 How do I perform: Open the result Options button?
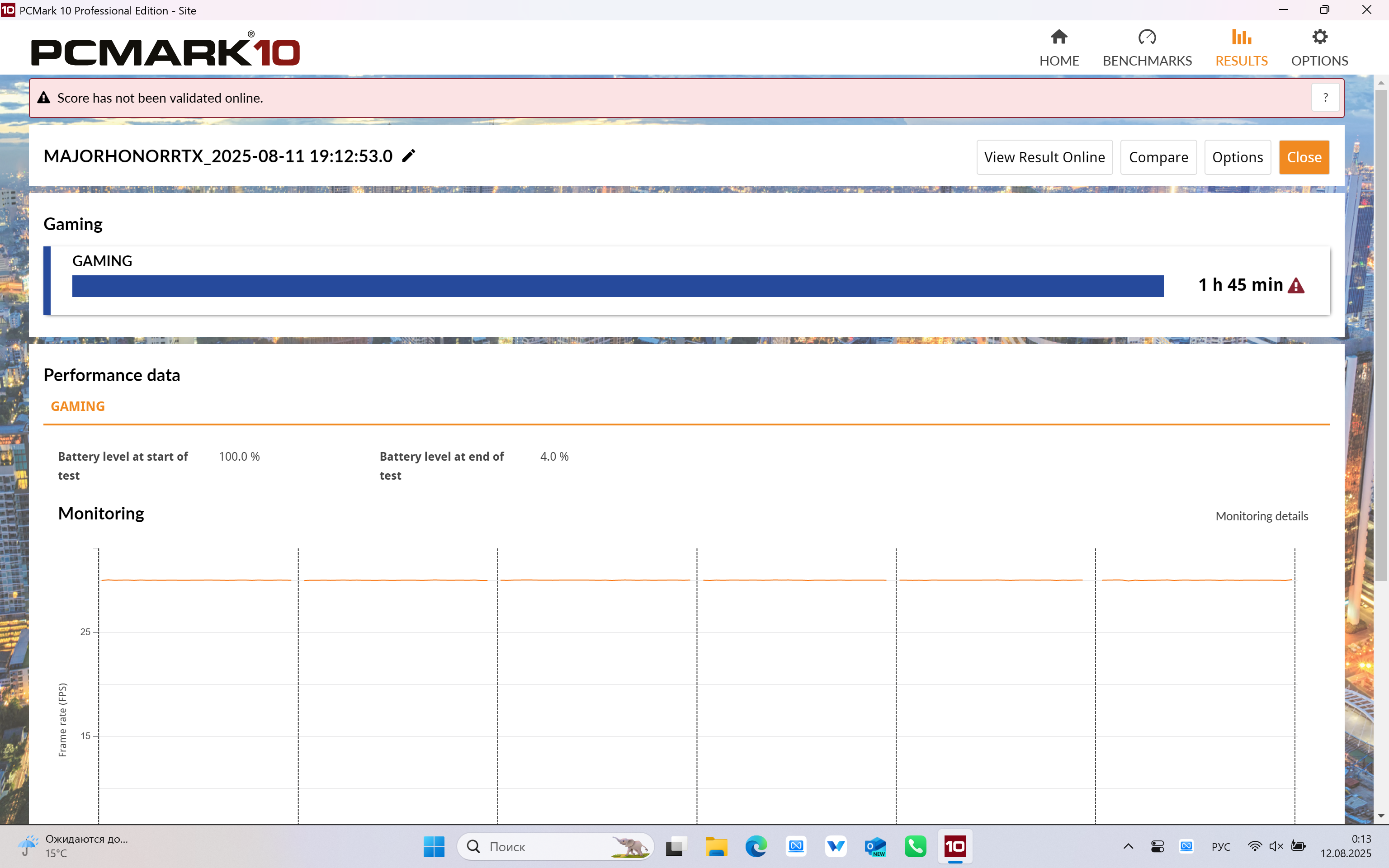(x=1237, y=157)
